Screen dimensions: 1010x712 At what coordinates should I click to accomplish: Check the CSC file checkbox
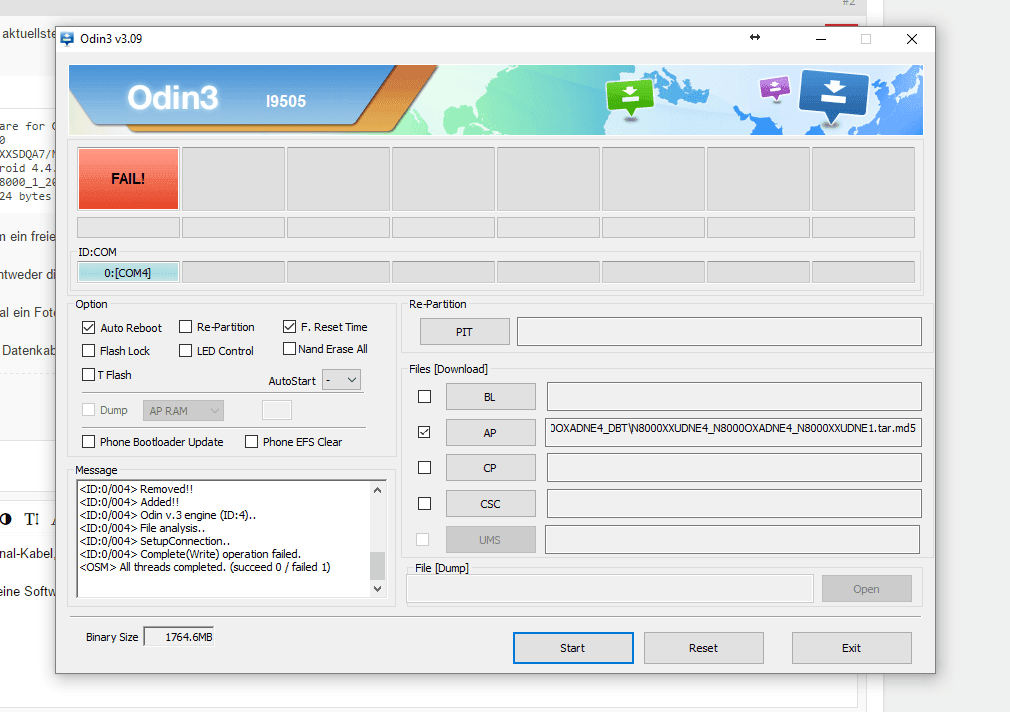coord(424,503)
